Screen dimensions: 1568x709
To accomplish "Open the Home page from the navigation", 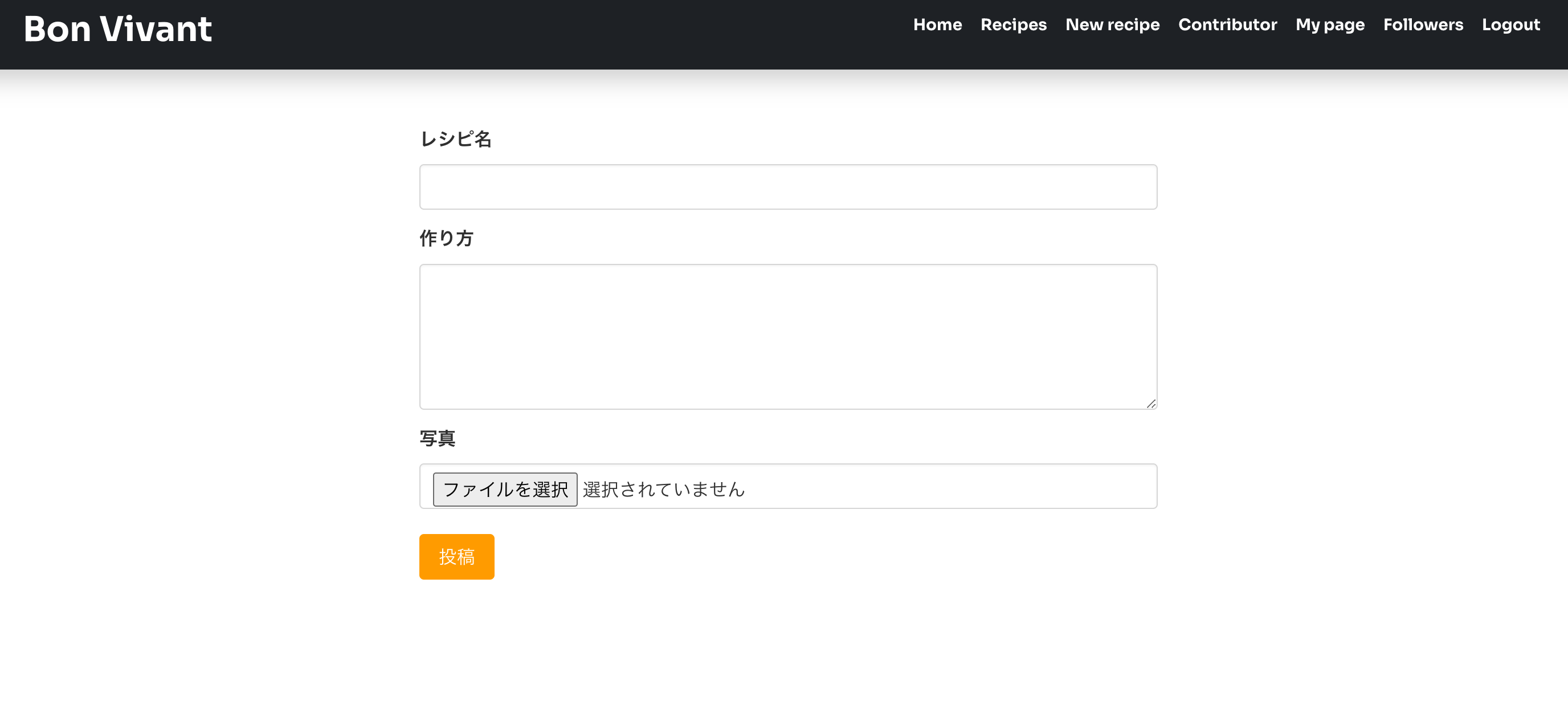I will tap(937, 25).
